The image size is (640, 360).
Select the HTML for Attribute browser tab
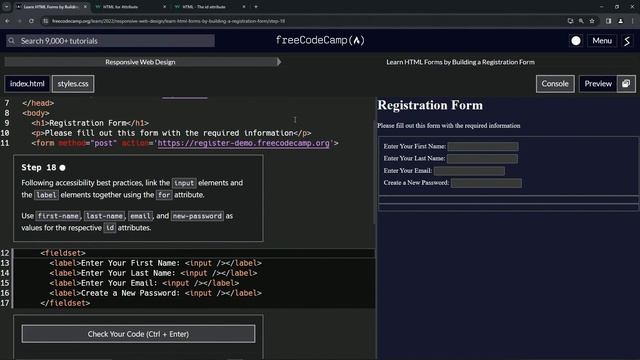click(130, 7)
